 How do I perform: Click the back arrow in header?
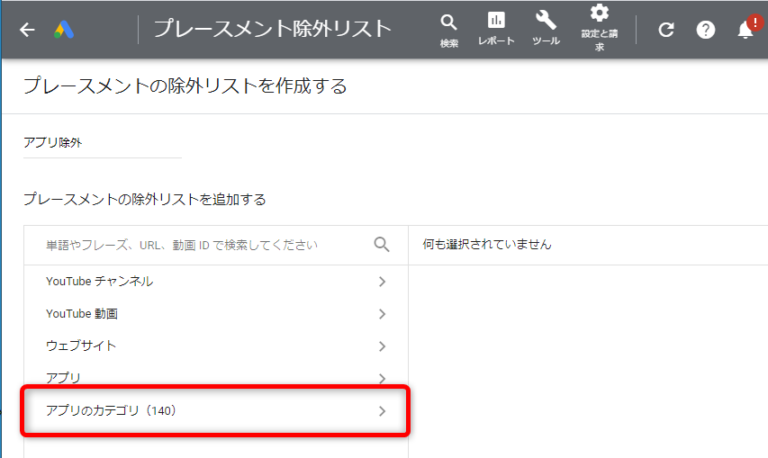coord(27,30)
